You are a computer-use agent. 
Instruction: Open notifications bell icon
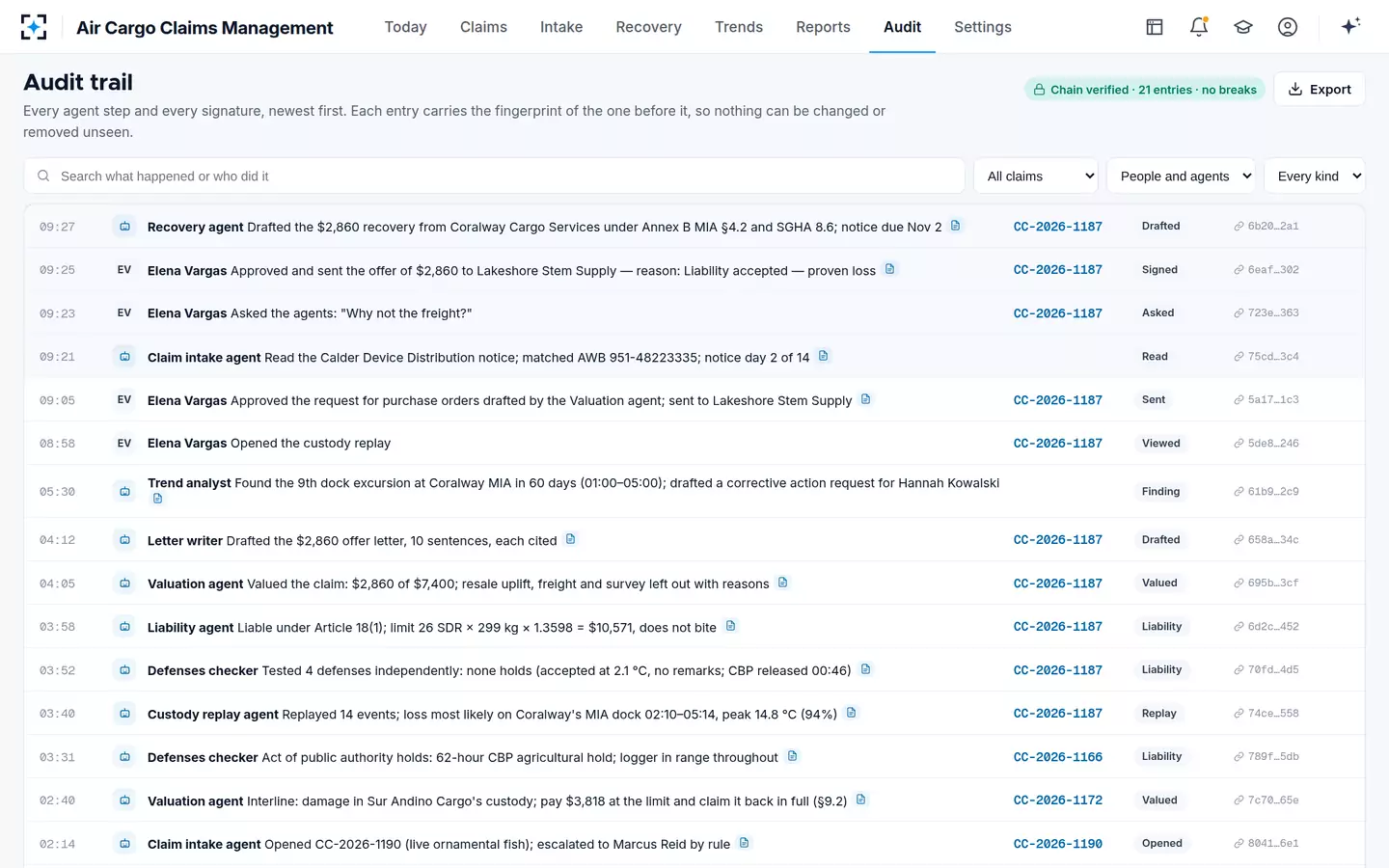1199,27
